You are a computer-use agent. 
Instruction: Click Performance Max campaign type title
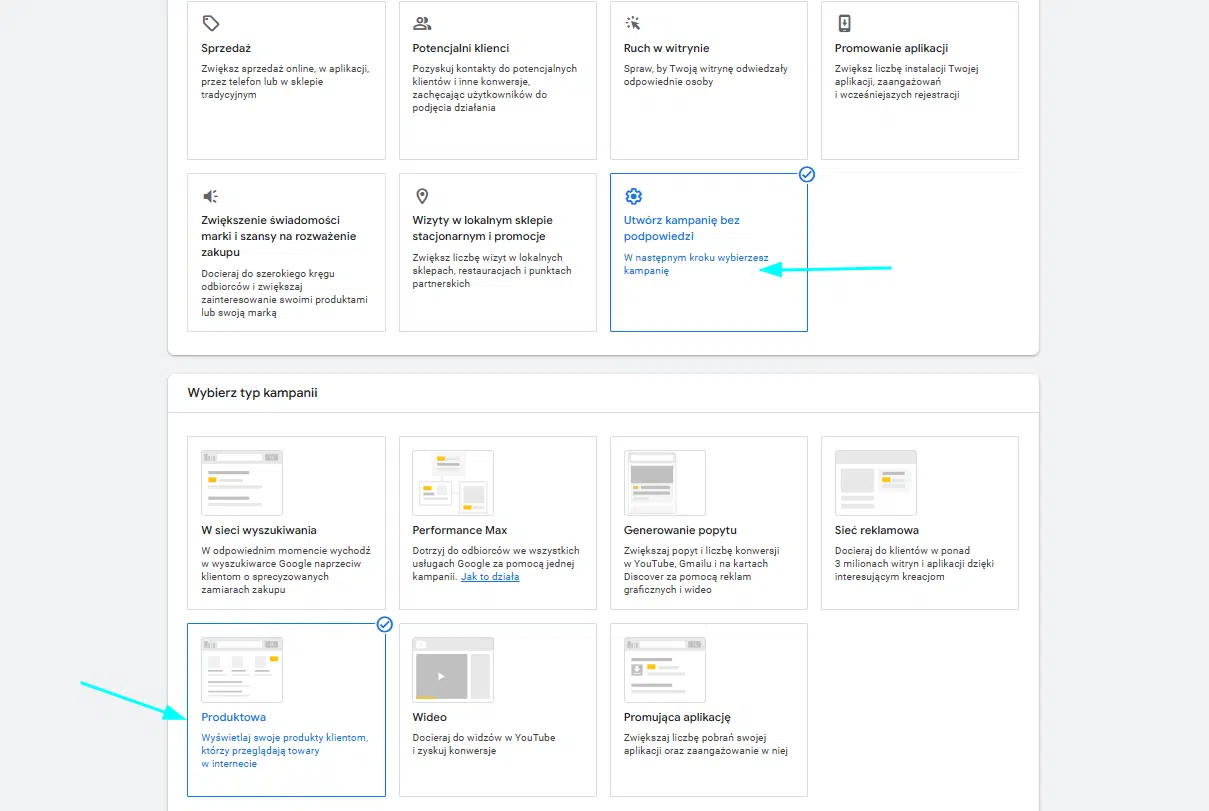(x=460, y=530)
